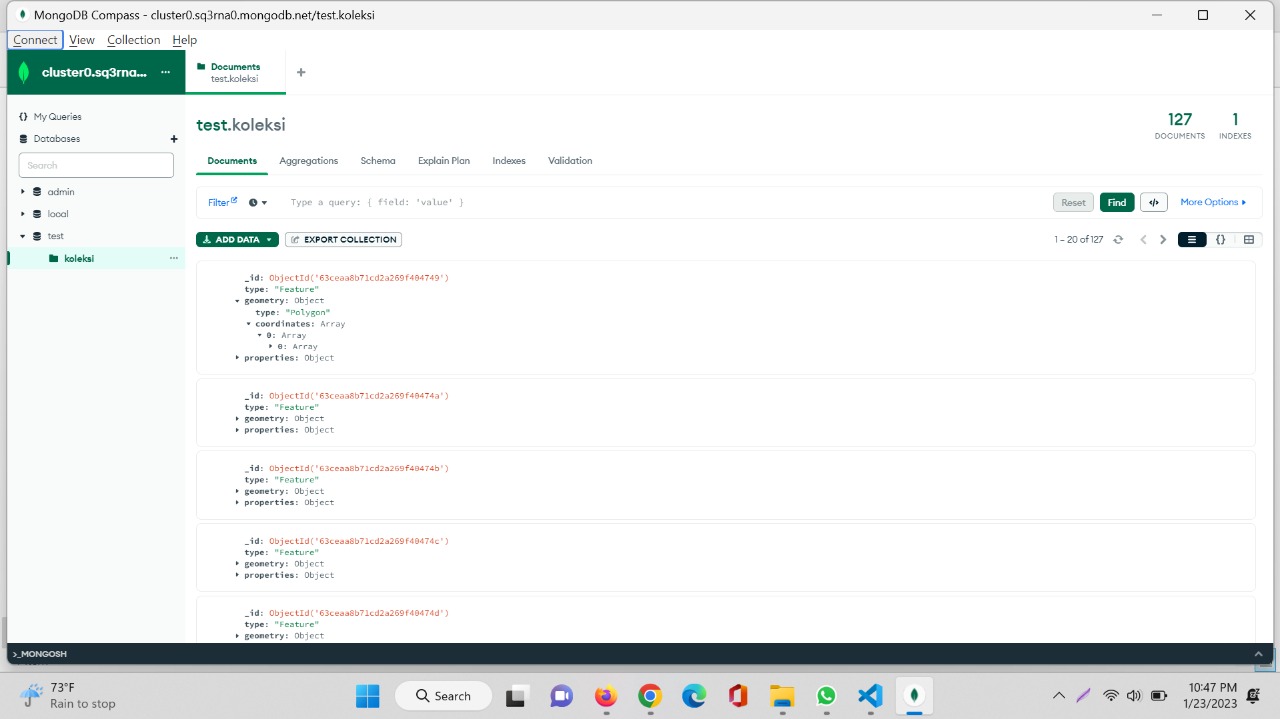This screenshot has width=1280, height=719.
Task: Open cluster options ellipsis menu
Action: [166, 72]
